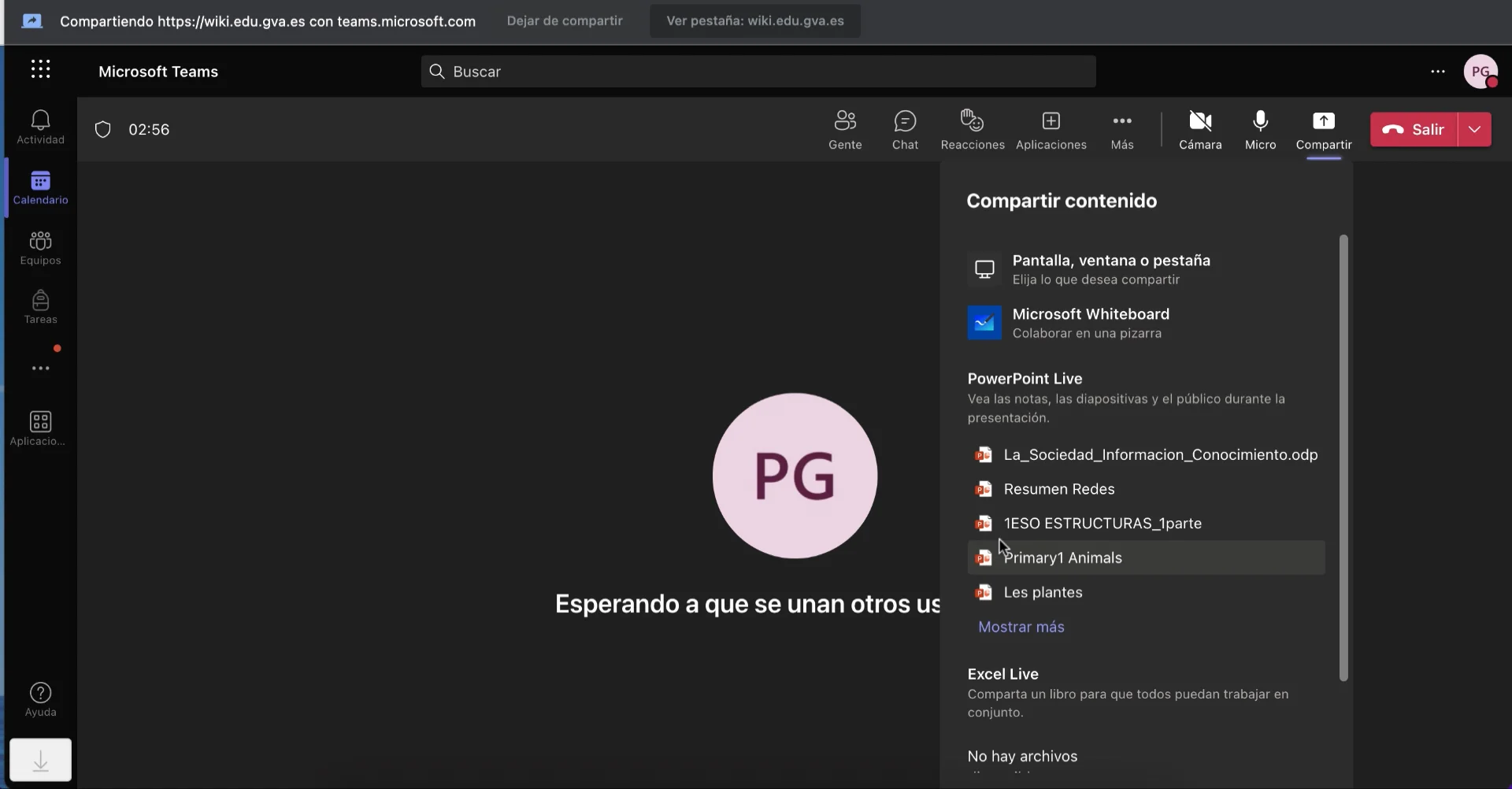This screenshot has height=789, width=1512.
Task: Open the app launcher grid icon
Action: (41, 70)
